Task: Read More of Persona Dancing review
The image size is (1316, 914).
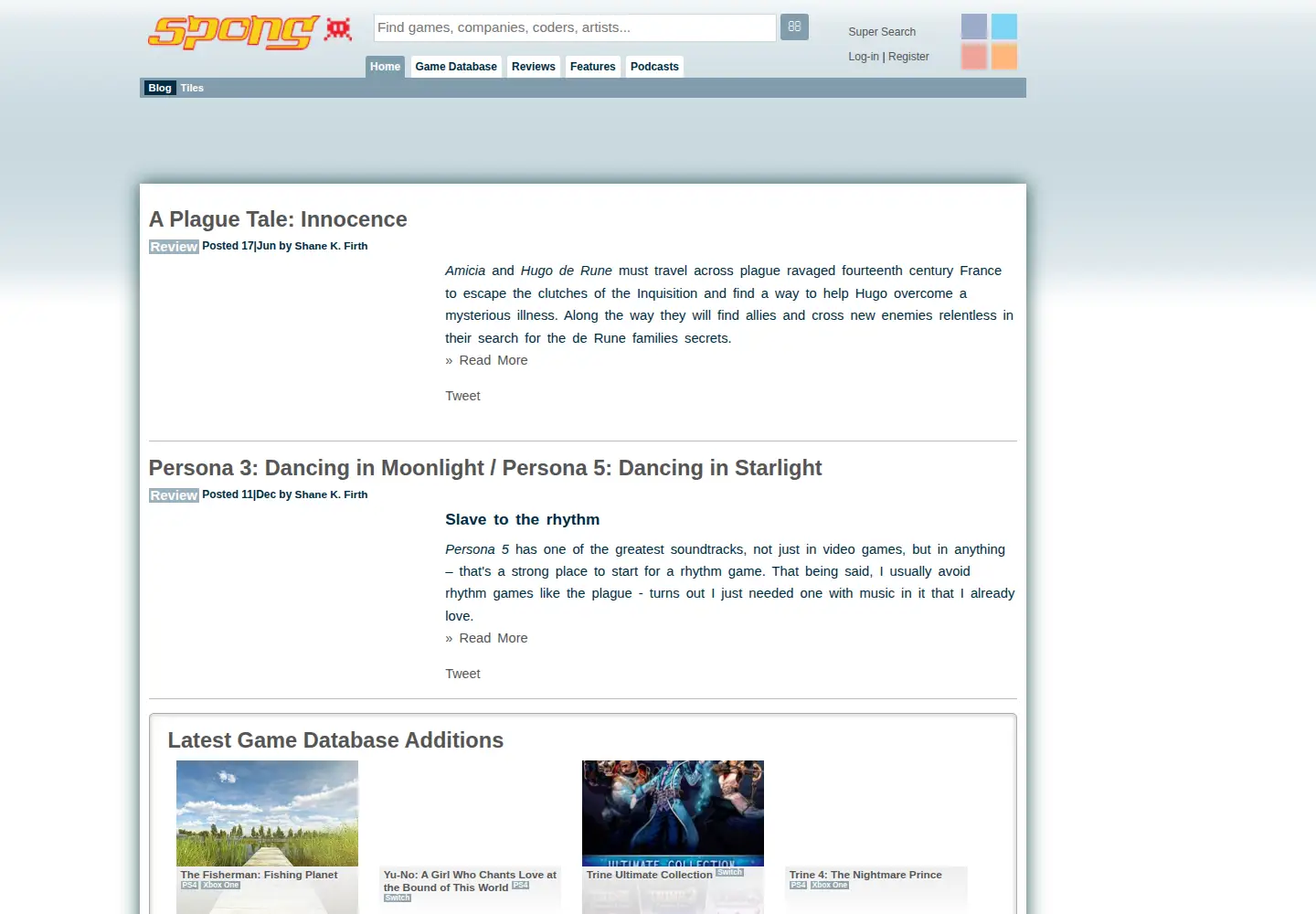Action: (493, 638)
